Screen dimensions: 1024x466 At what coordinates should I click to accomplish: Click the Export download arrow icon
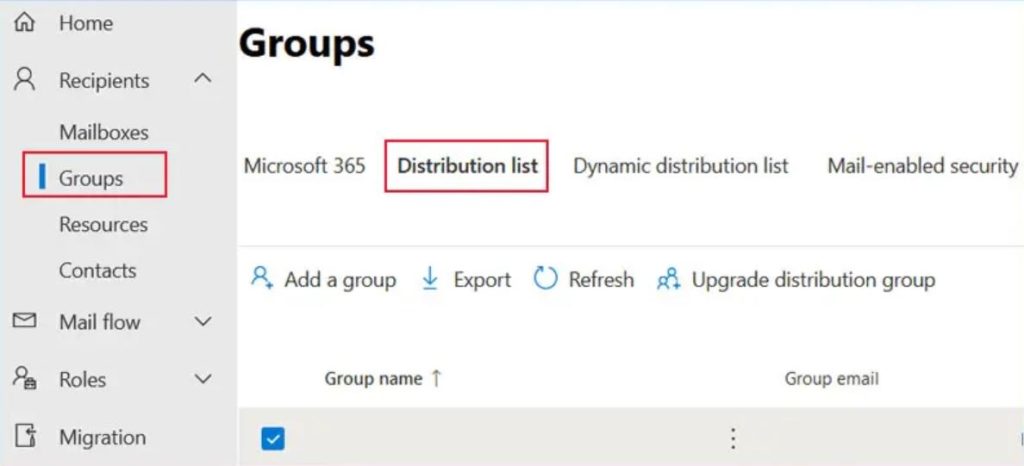(430, 279)
